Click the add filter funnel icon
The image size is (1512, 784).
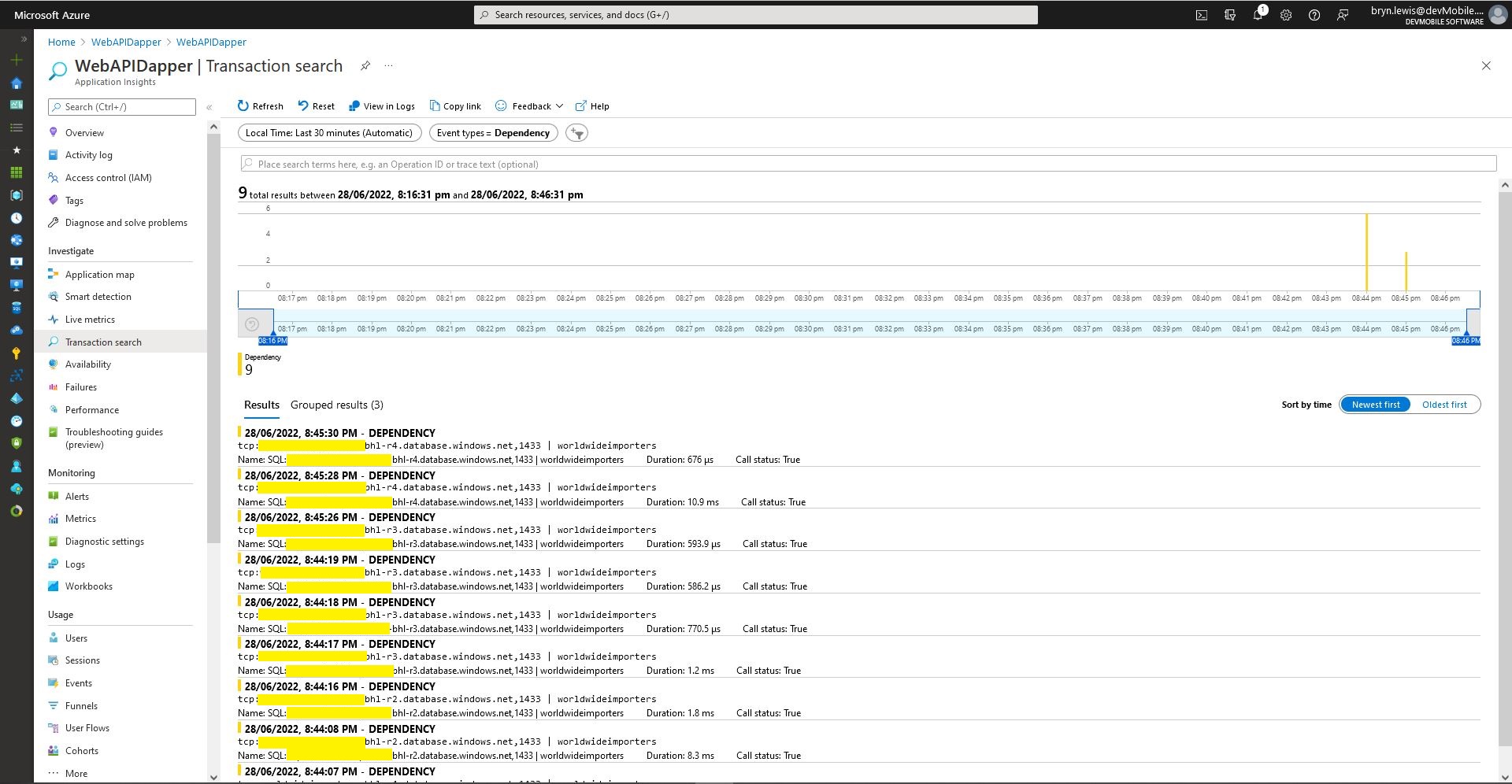[577, 133]
